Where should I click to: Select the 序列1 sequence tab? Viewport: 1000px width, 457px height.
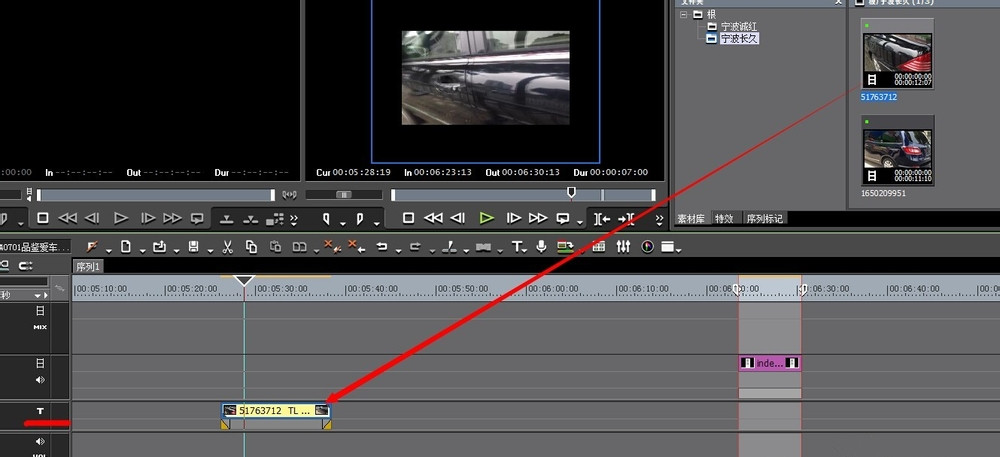pos(88,266)
